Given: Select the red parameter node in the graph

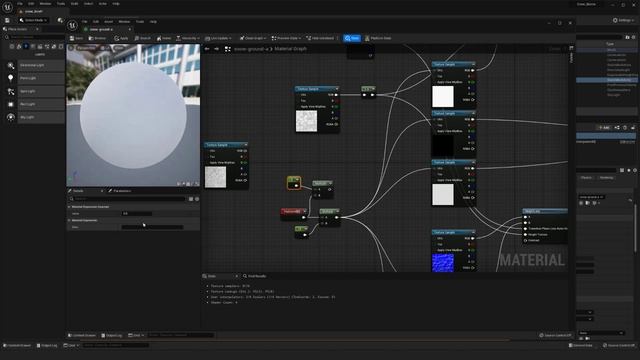Looking at the screenshot, I should click(x=293, y=214).
